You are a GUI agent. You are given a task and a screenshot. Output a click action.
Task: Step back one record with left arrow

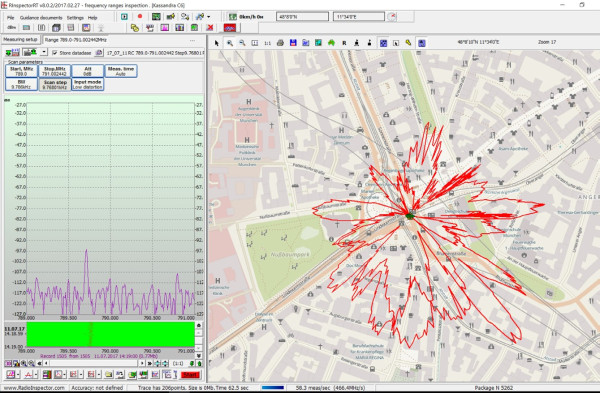click(46, 363)
